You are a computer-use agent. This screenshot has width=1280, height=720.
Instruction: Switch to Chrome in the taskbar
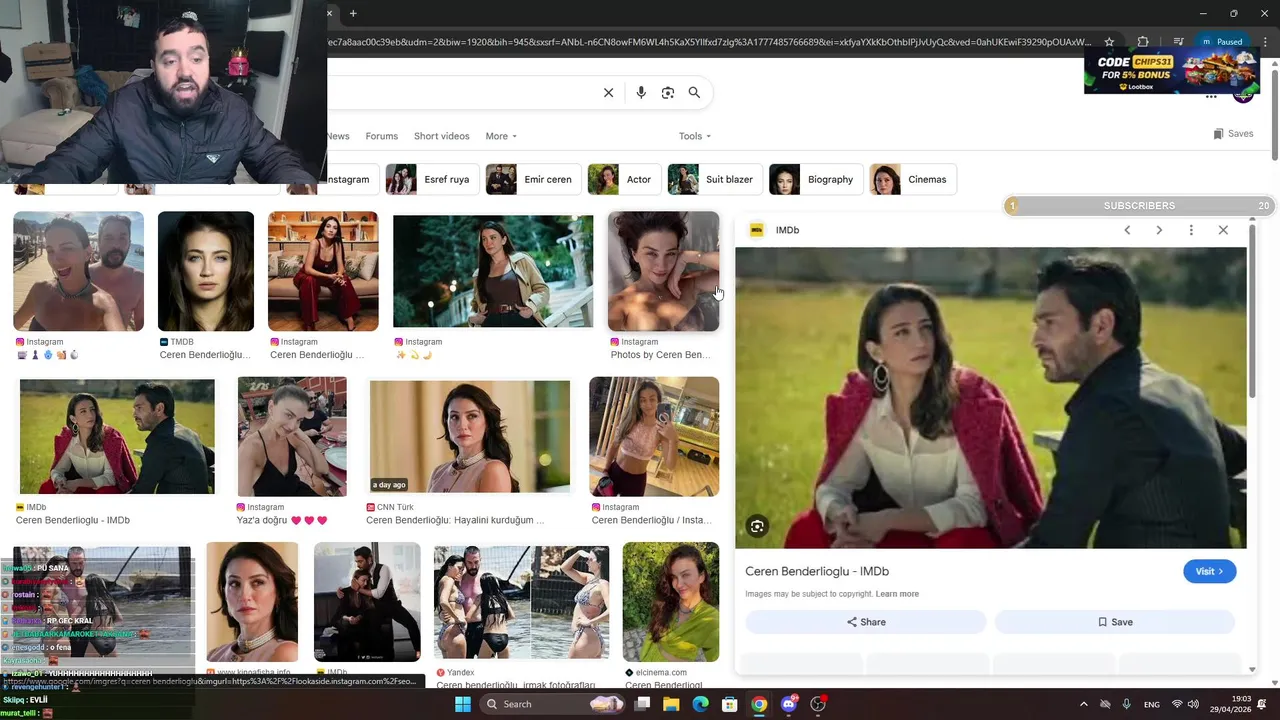(x=759, y=704)
